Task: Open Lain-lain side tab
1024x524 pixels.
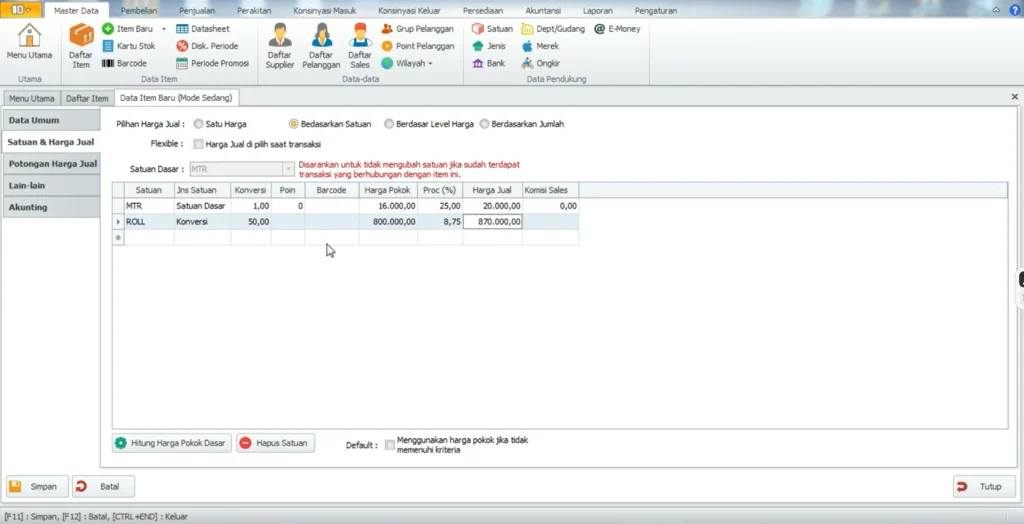Action: 51,186
